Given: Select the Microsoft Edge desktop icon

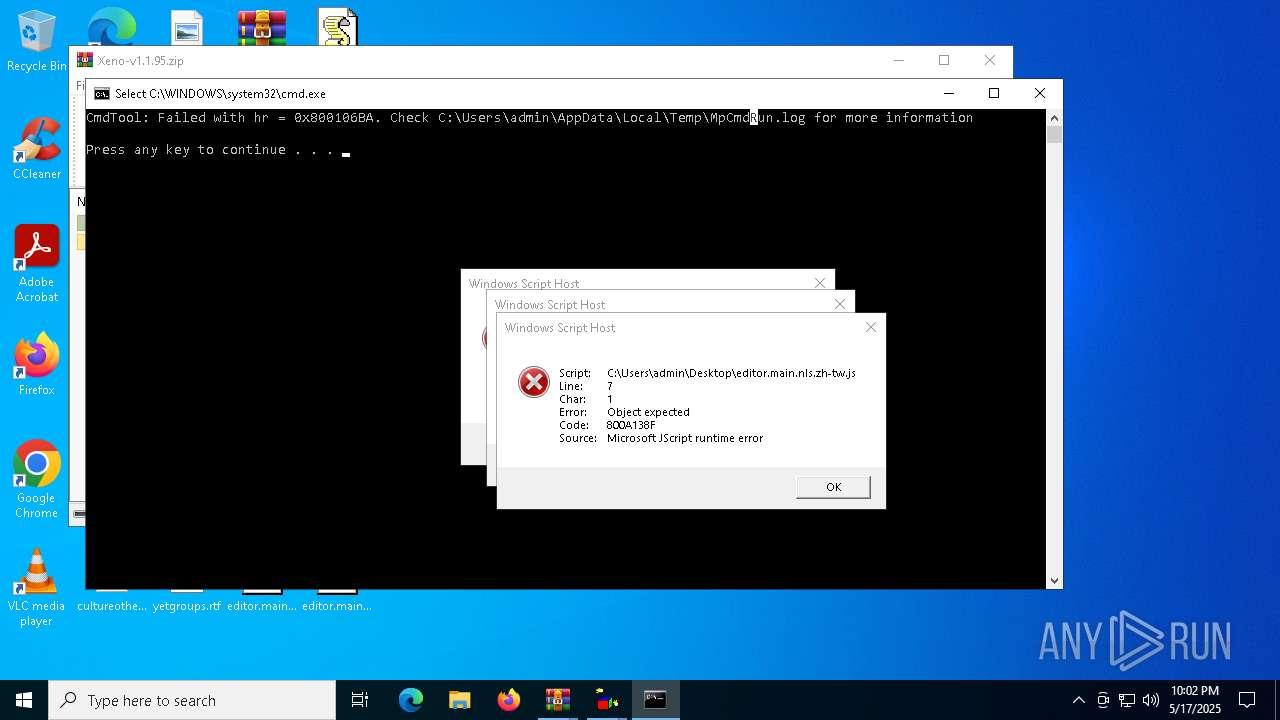Looking at the screenshot, I should coord(112,28).
